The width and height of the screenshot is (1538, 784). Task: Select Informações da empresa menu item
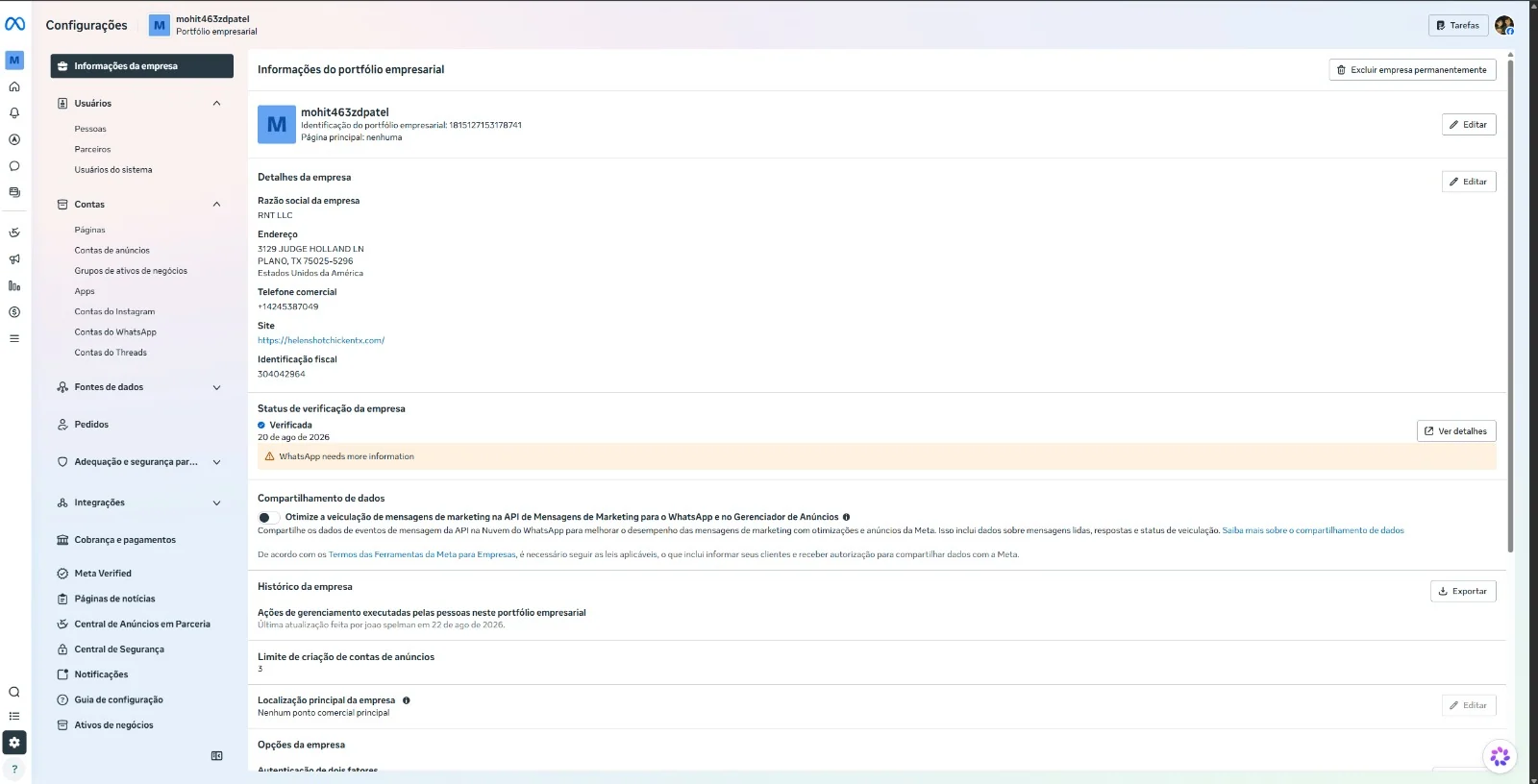click(x=142, y=66)
